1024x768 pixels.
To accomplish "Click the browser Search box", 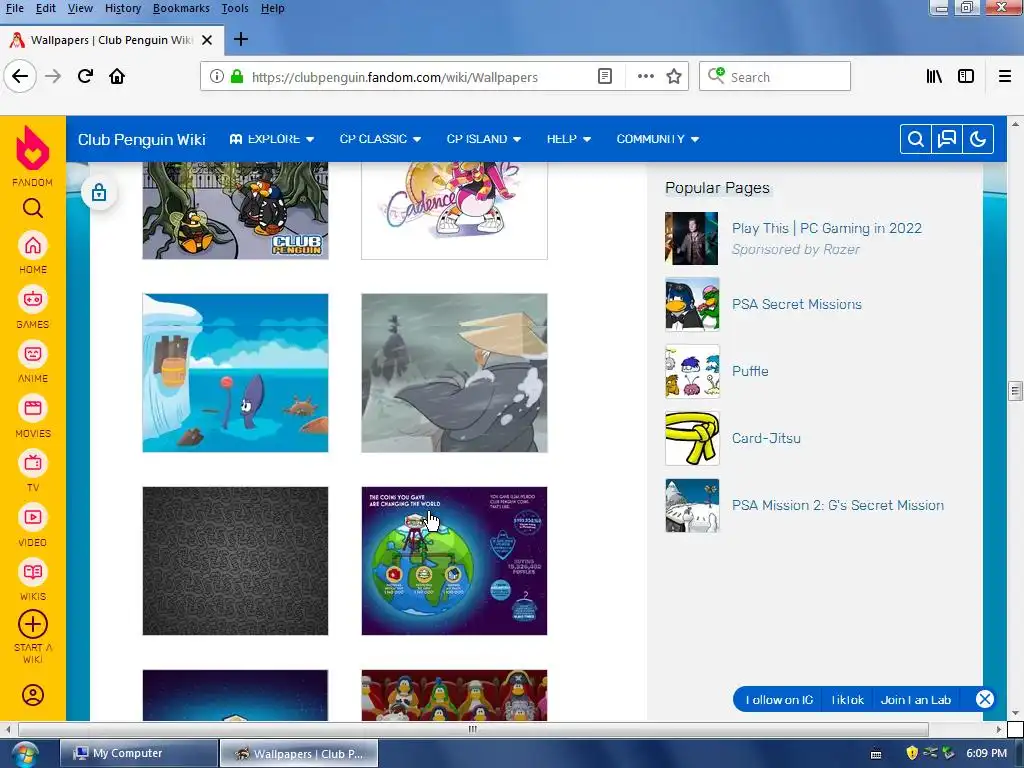I will tap(775, 76).
